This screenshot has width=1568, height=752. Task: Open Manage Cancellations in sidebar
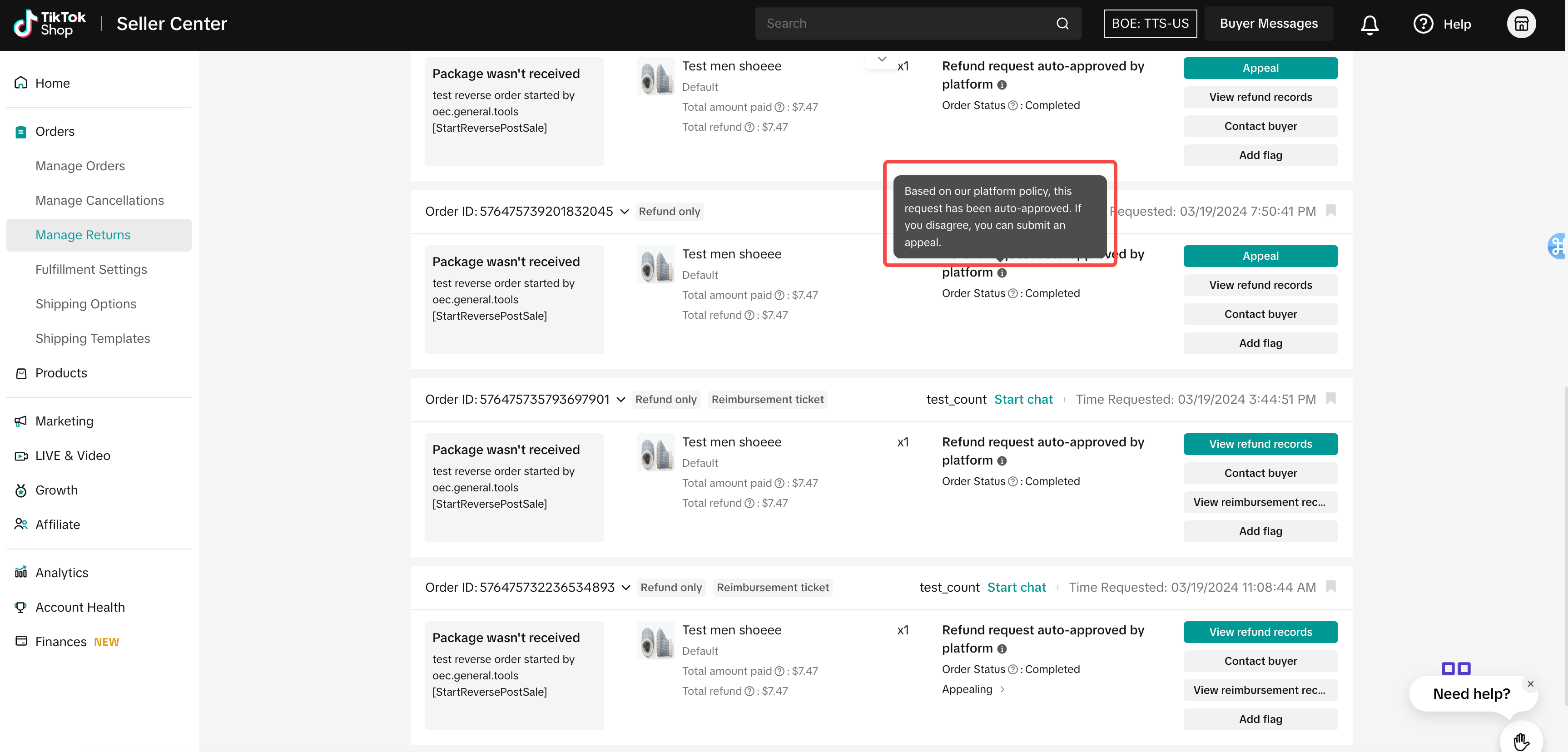click(x=99, y=200)
